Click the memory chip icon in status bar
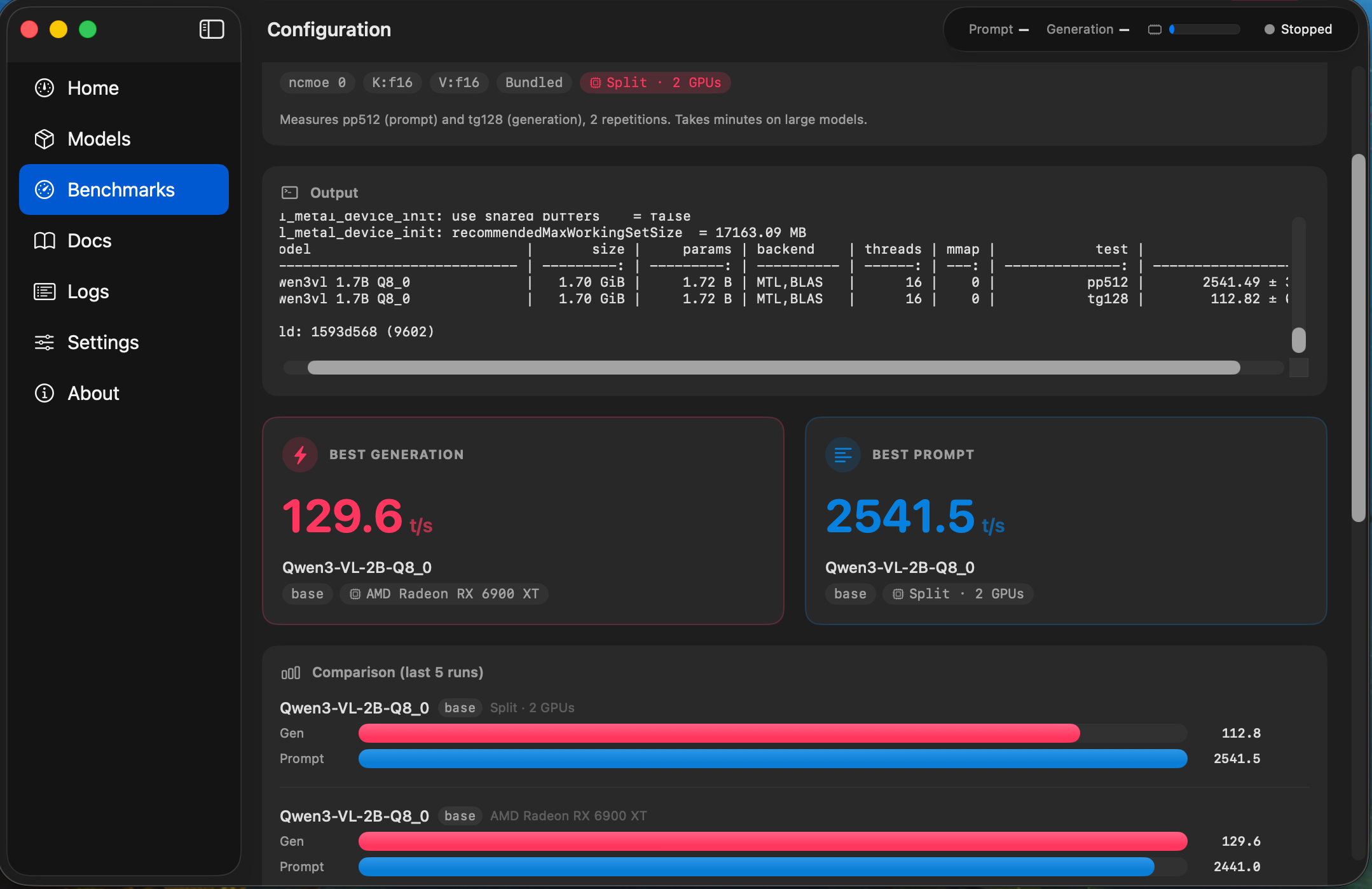This screenshot has height=889, width=1372. (1155, 29)
